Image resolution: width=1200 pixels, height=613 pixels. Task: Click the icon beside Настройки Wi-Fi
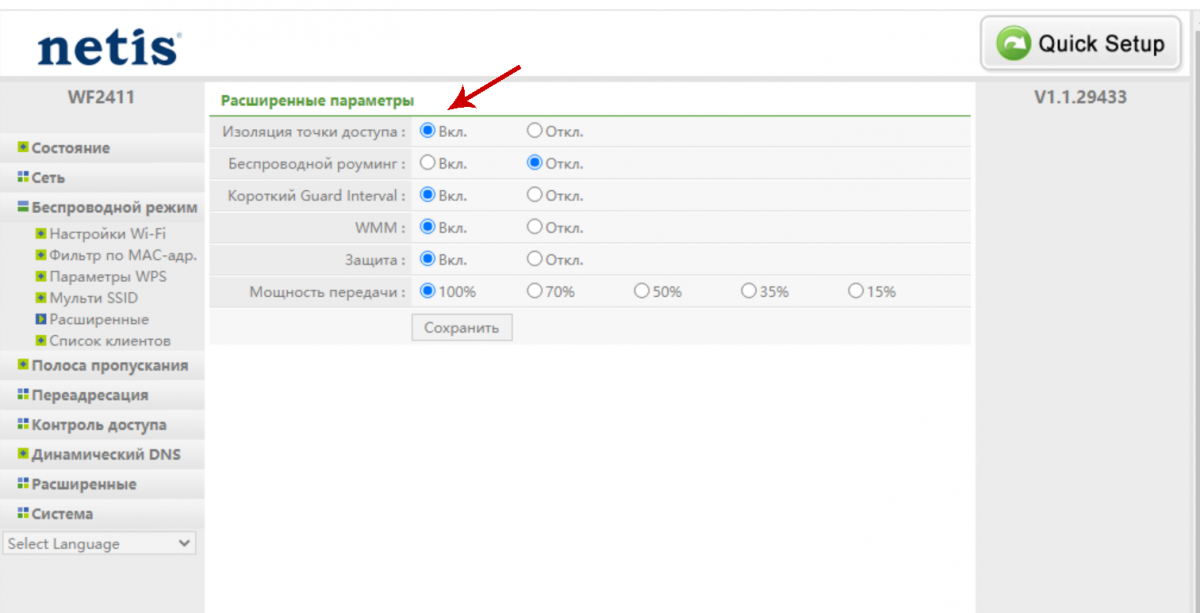tap(41, 233)
